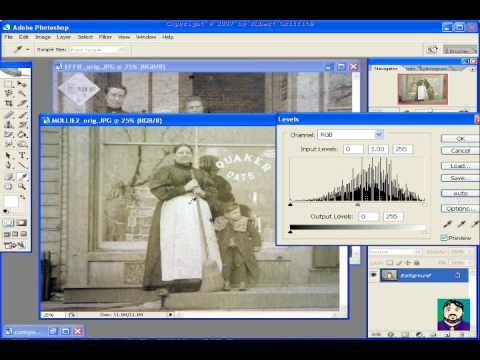Select the Zoom tool

pyautogui.click(x=22, y=186)
